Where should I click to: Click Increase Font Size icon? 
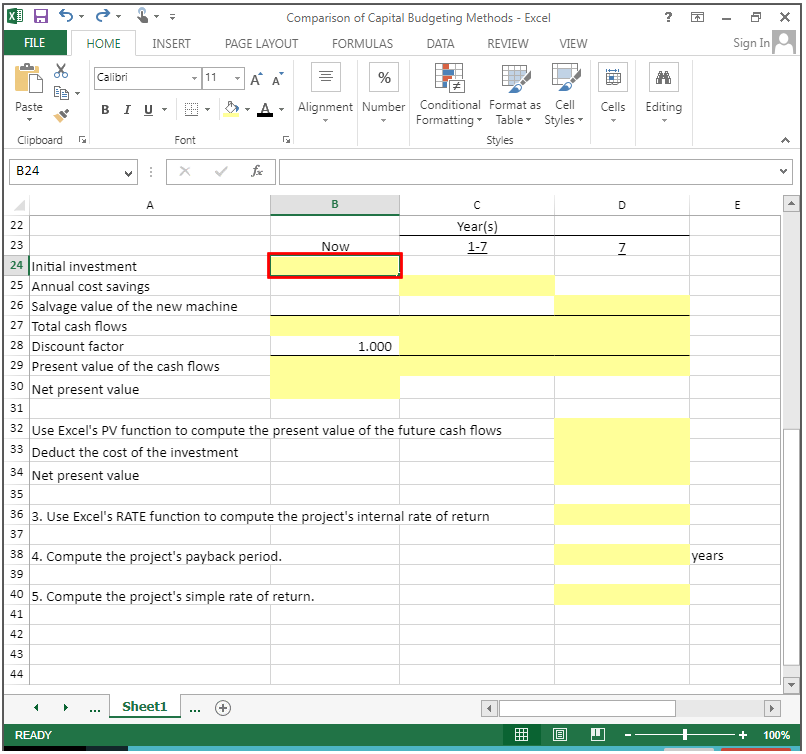tap(257, 78)
